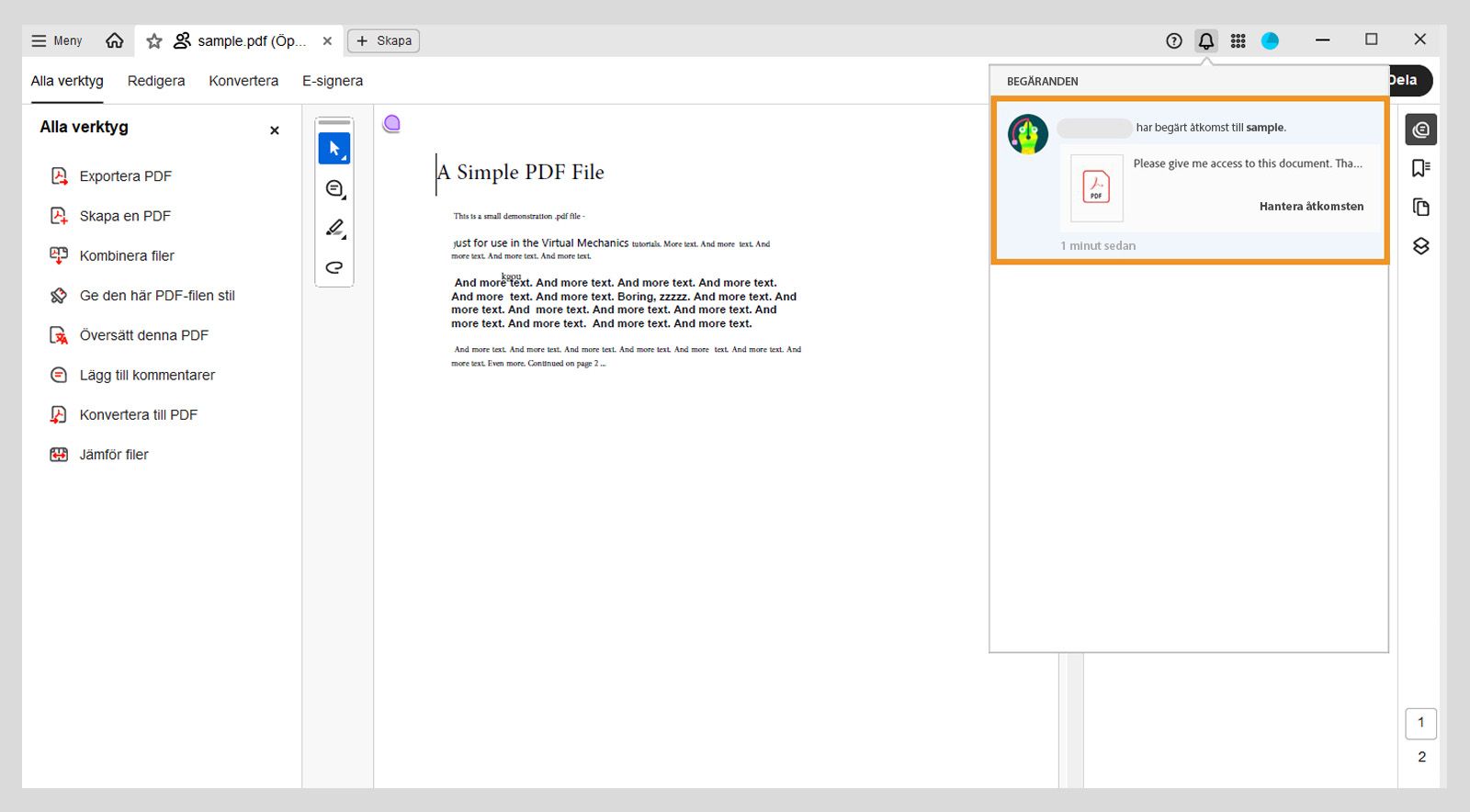Choose the selection arrow tool

[x=334, y=148]
